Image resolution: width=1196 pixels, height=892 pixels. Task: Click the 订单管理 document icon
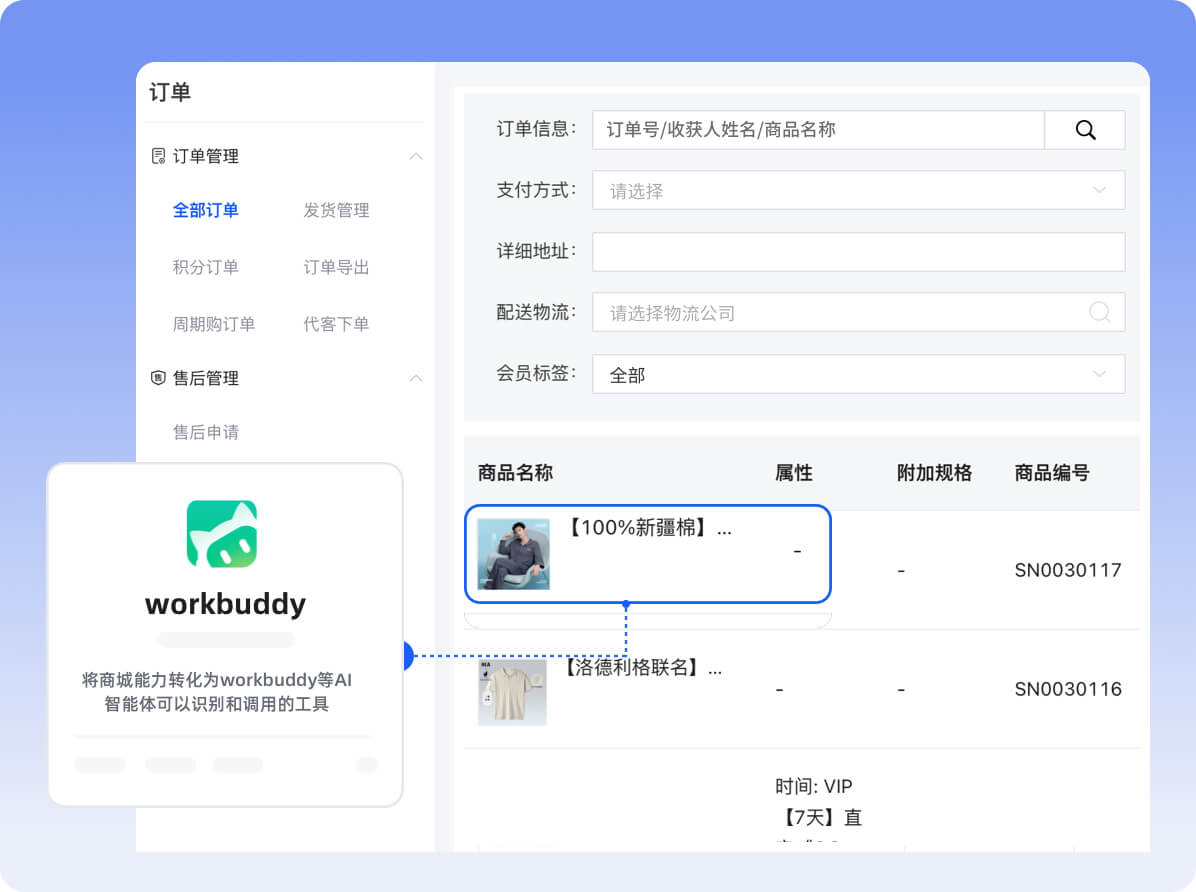pyautogui.click(x=158, y=156)
